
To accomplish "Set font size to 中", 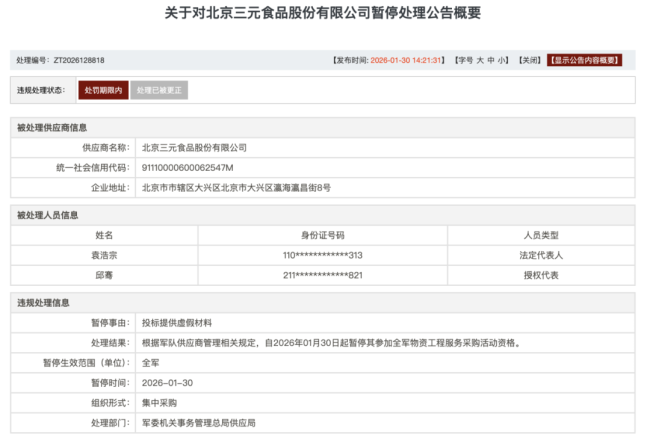I will point(491,60).
